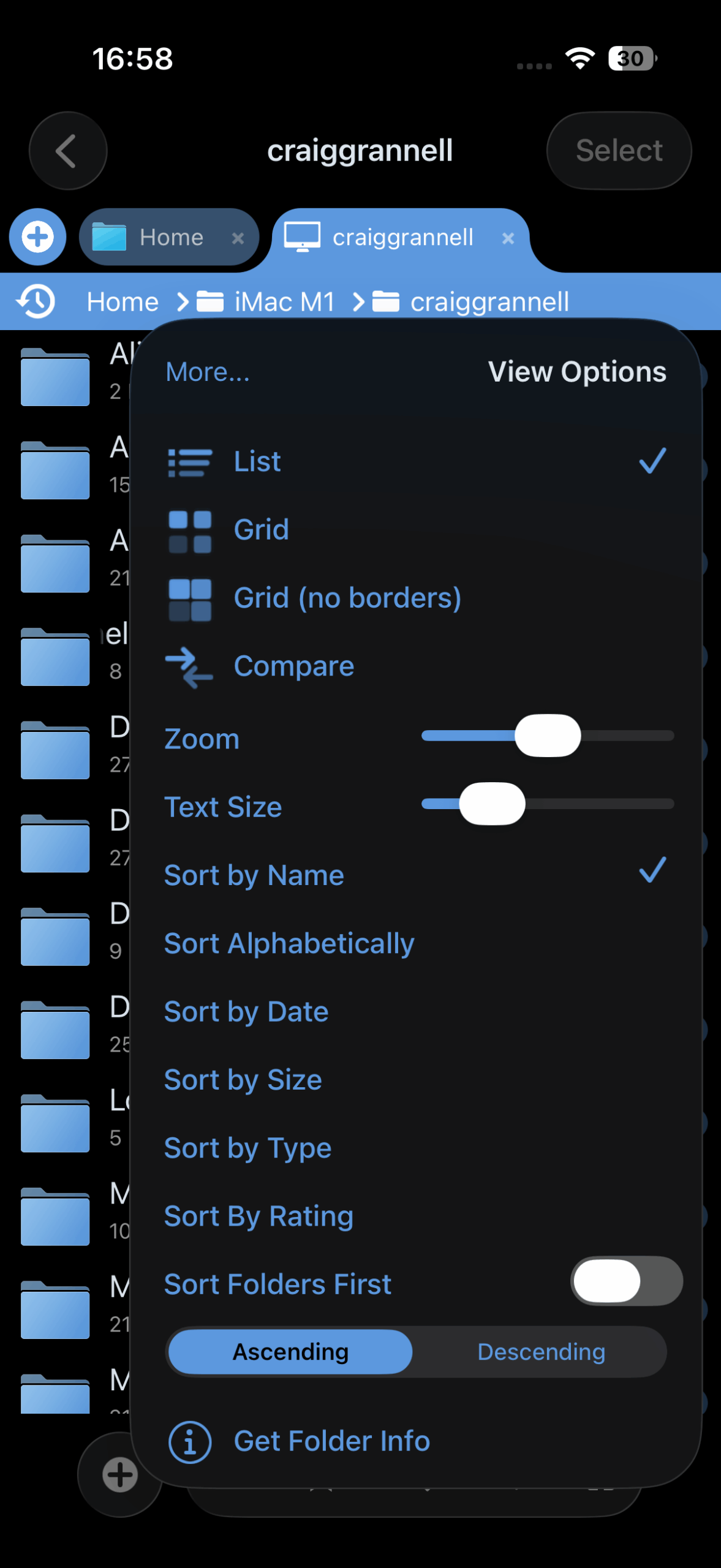Select the List view icon
This screenshot has width=721, height=1568.
click(x=190, y=462)
